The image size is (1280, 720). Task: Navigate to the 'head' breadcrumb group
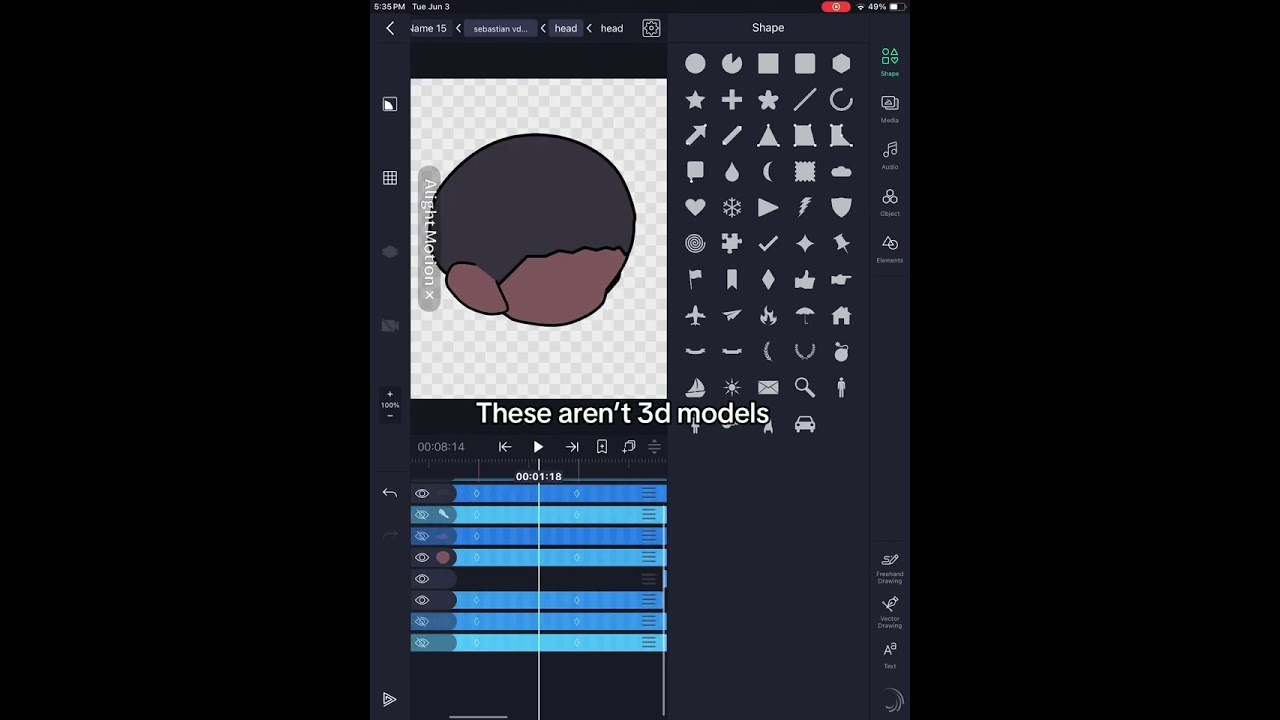[566, 29]
